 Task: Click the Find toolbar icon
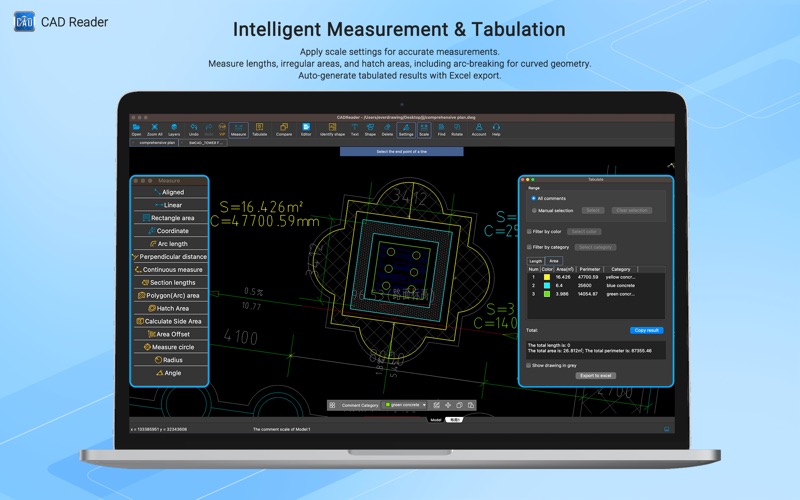[441, 130]
